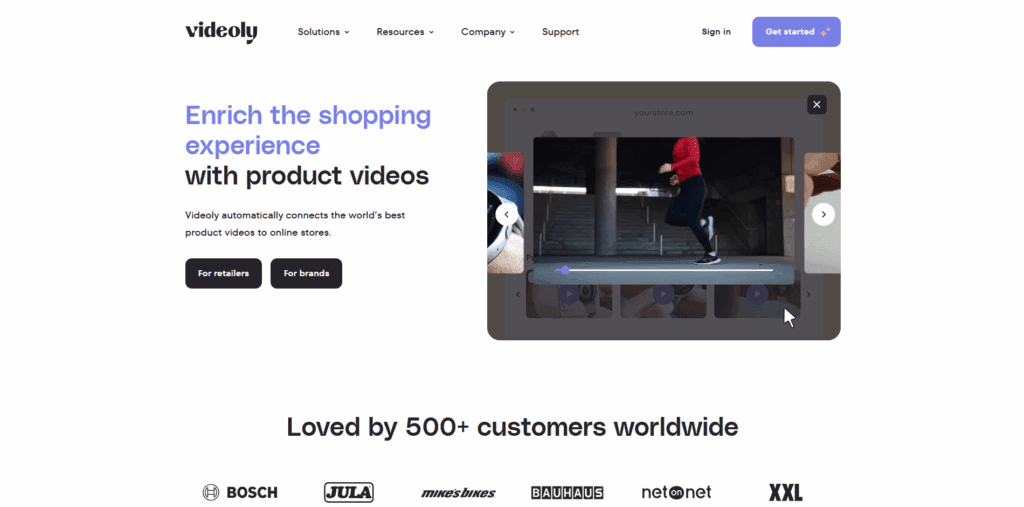This screenshot has width=1024, height=507.
Task: Go to next video with right arrow circle
Action: tap(823, 214)
